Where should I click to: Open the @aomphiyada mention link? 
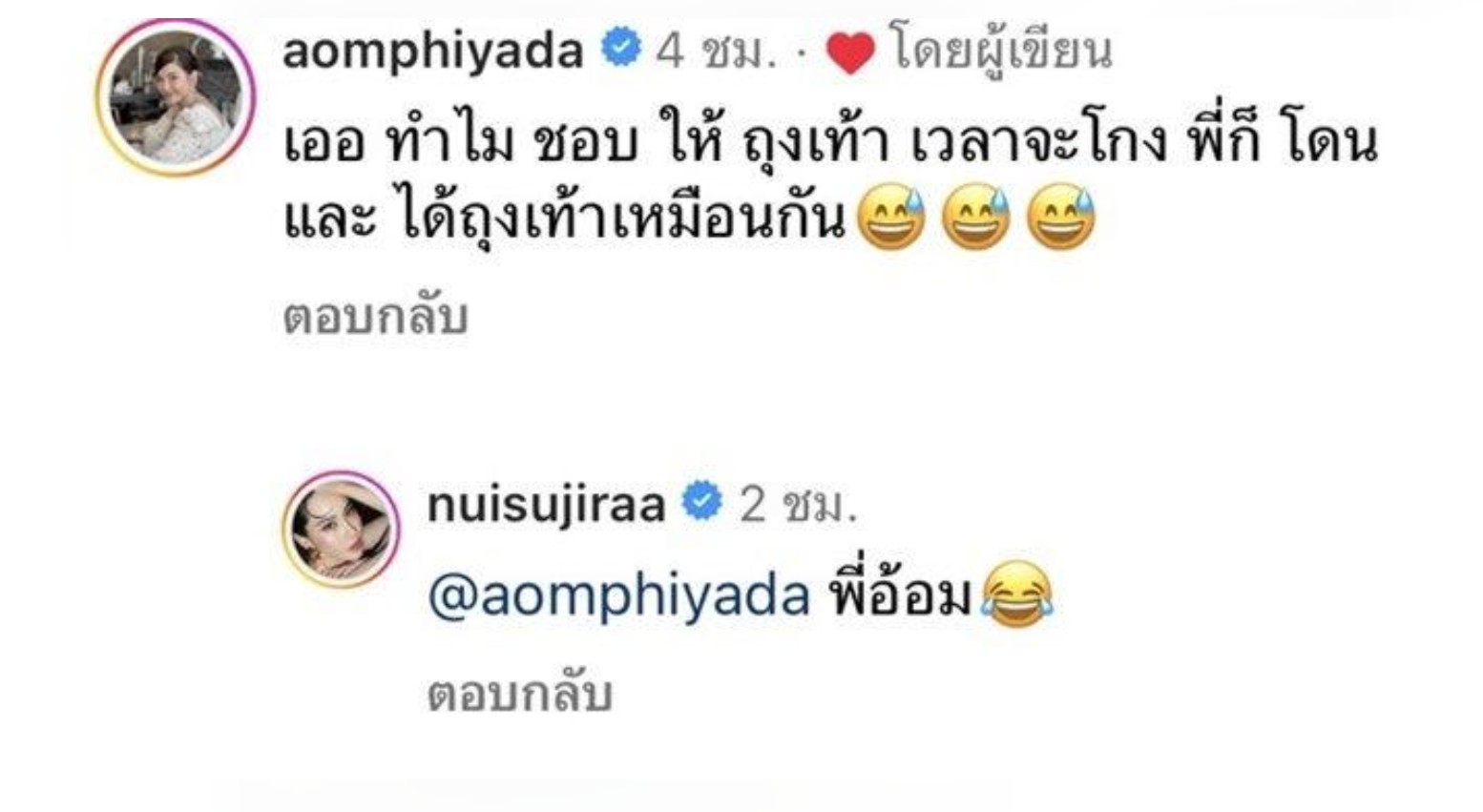(x=618, y=597)
